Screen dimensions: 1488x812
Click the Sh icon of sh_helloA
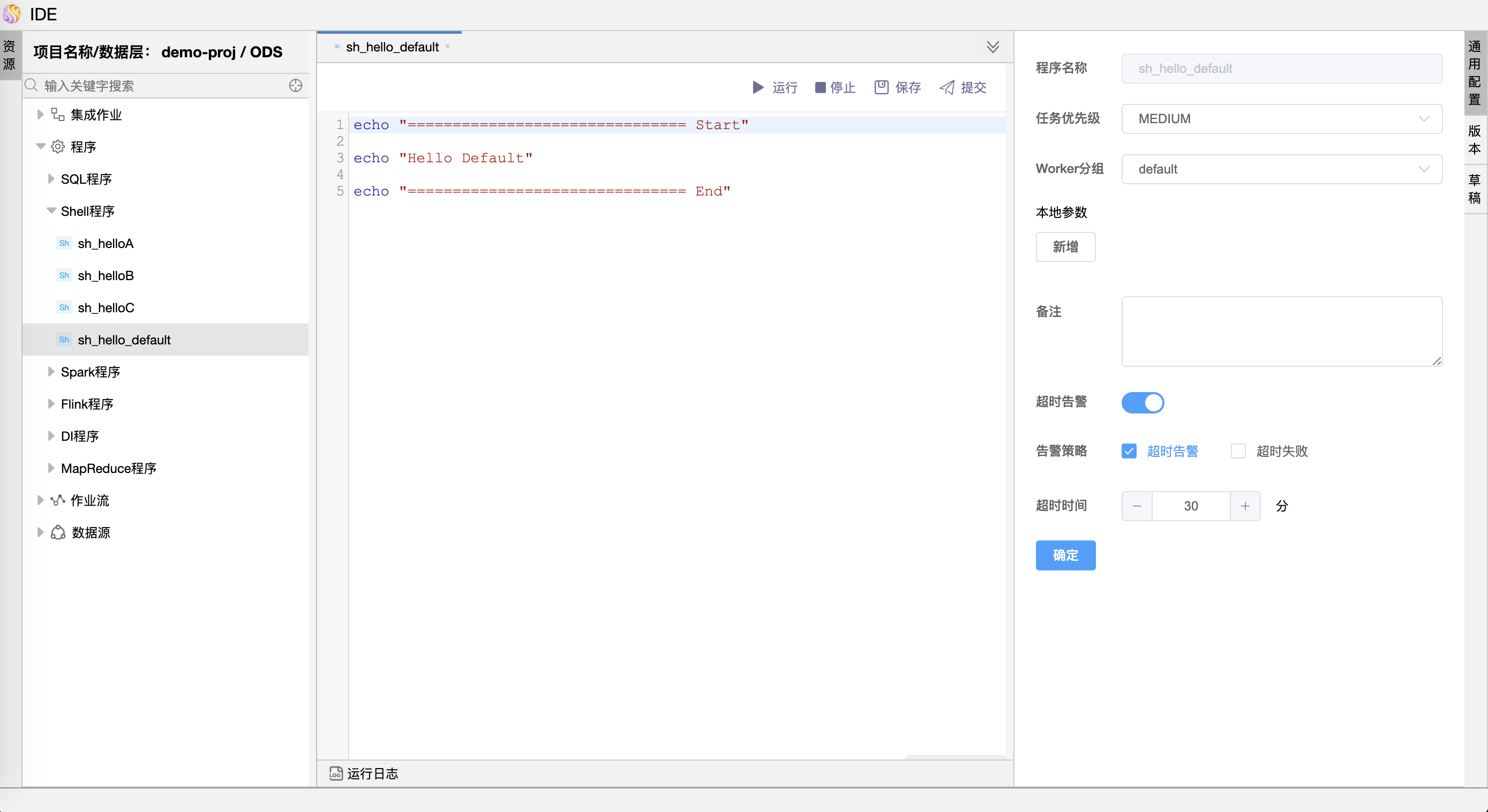click(64, 243)
